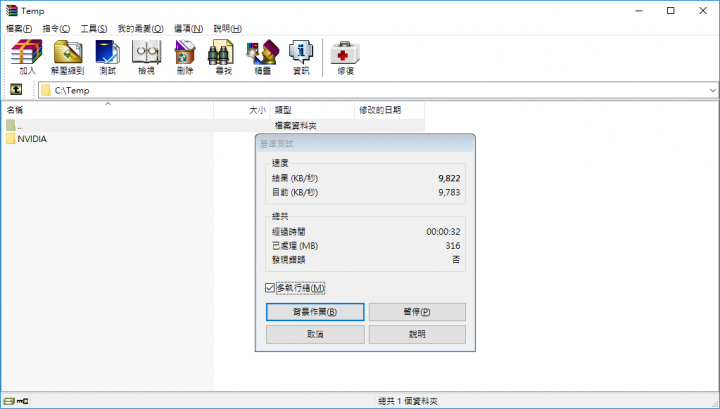720x409 pixels.
Task: Open the 指令(C) menu
Action: pyautogui.click(x=56, y=28)
